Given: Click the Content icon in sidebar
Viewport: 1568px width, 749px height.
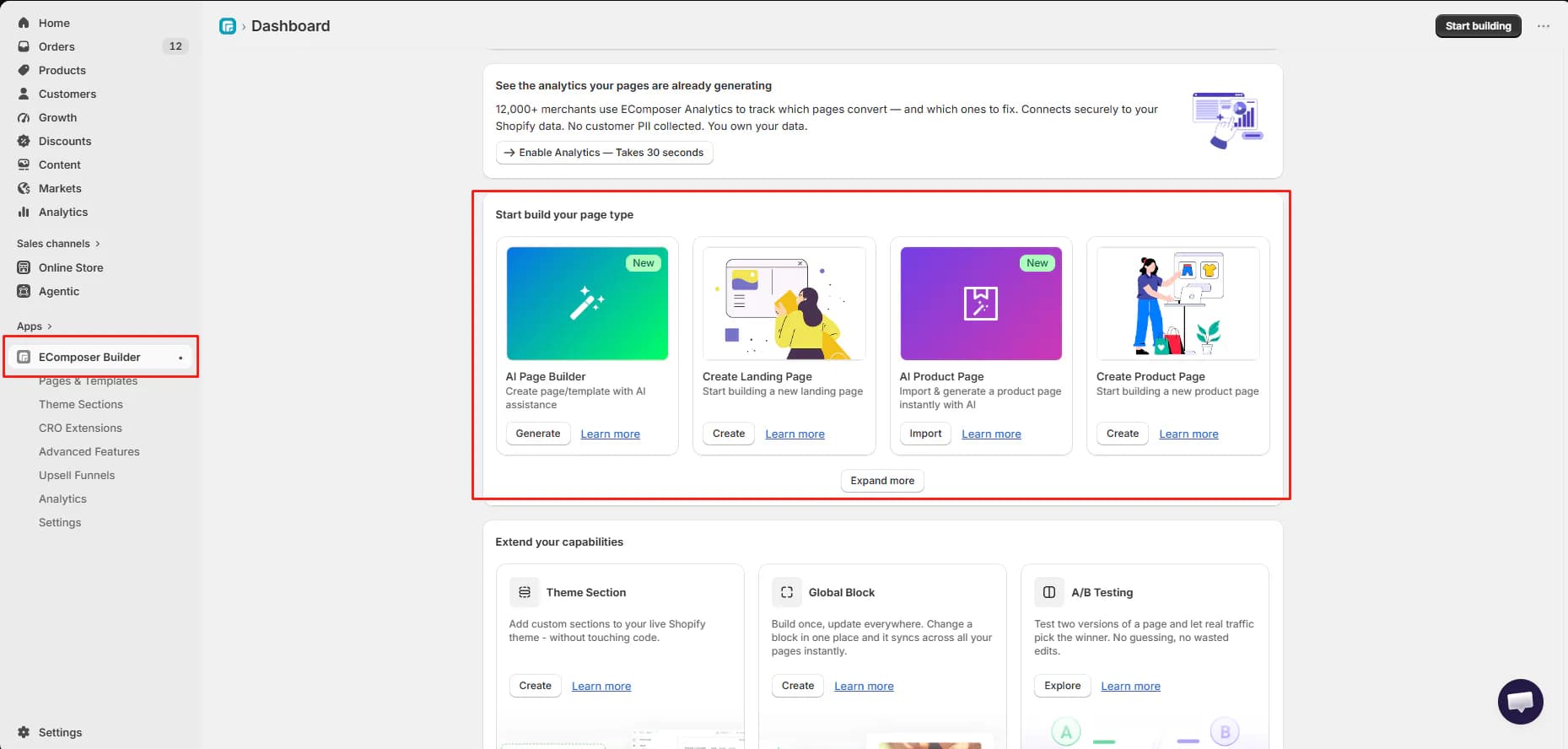Looking at the screenshot, I should click(24, 164).
